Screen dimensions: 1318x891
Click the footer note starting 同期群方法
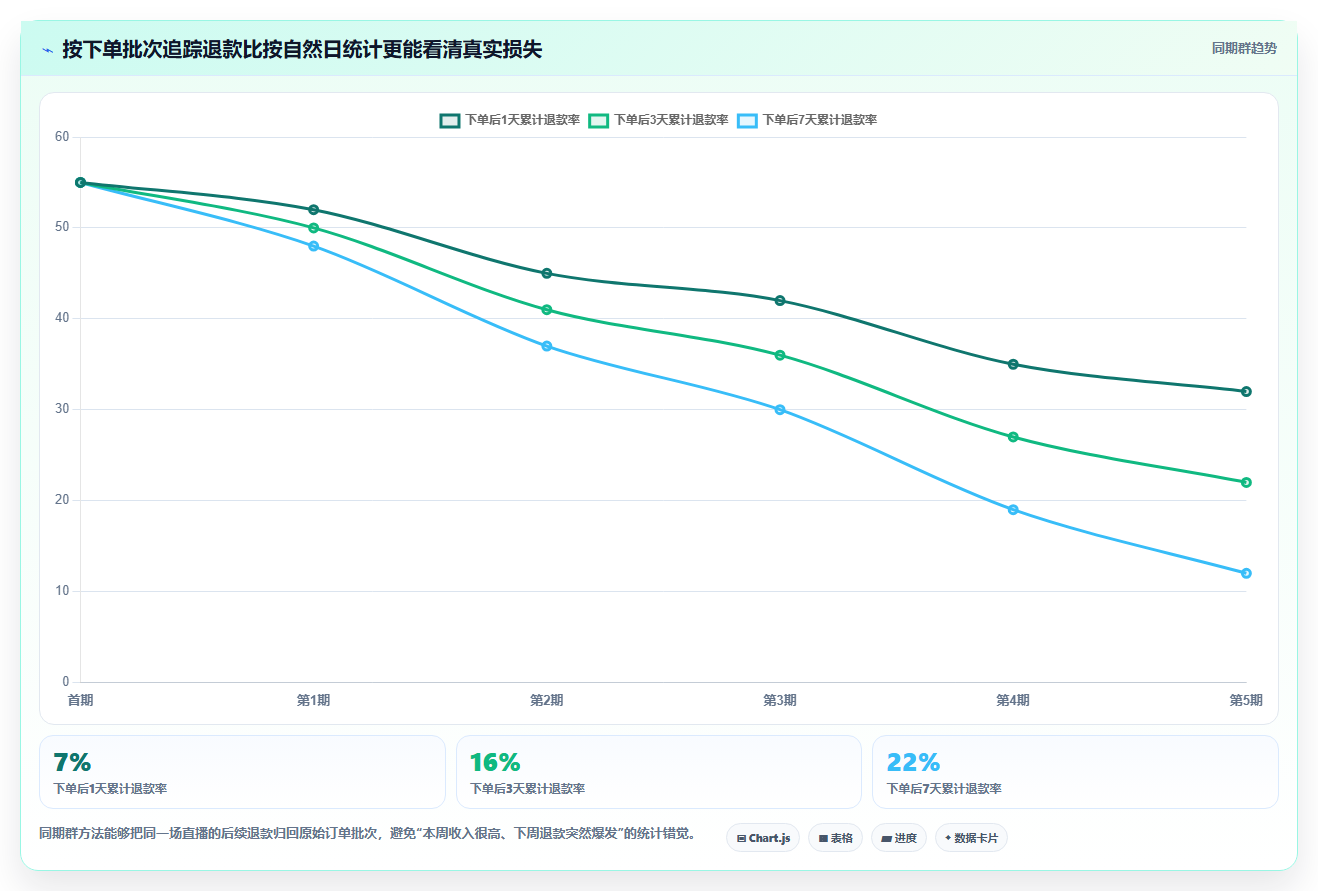pyautogui.click(x=368, y=833)
